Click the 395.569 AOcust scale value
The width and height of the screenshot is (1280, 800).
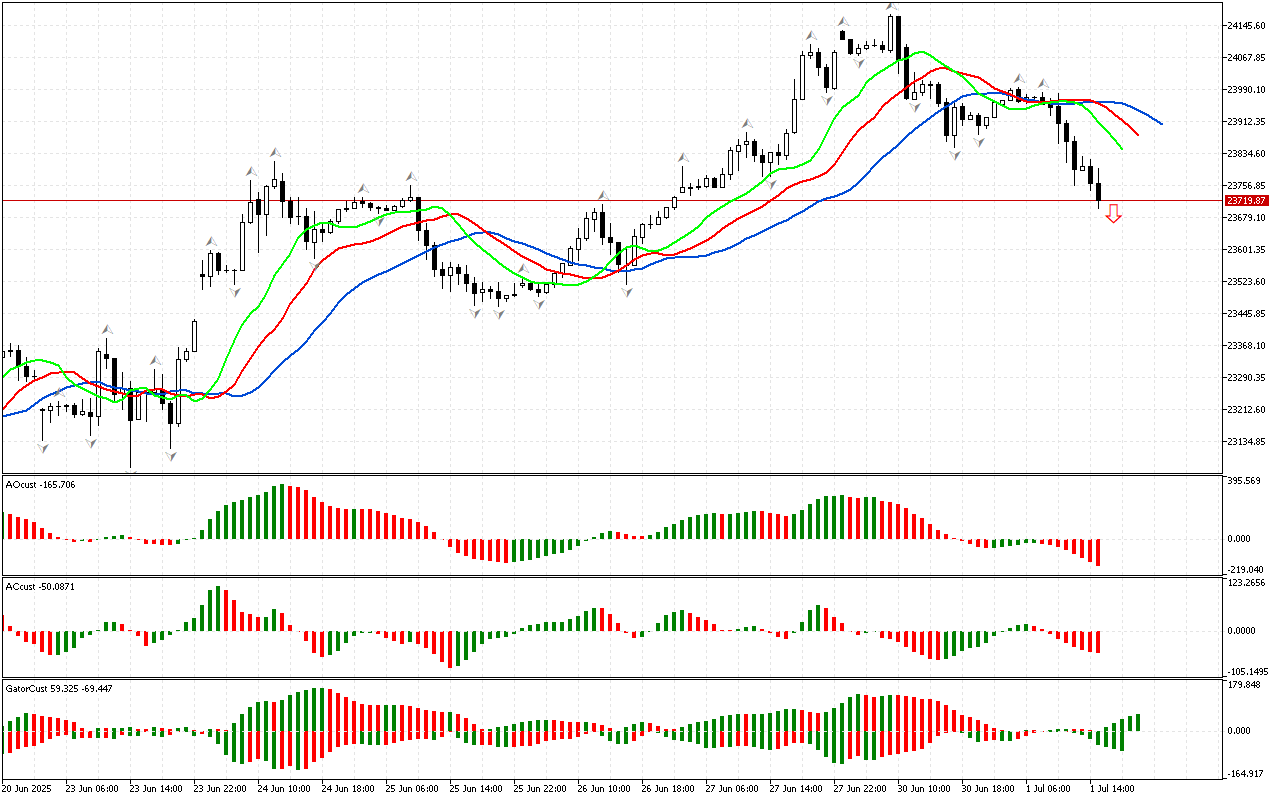1247,481
